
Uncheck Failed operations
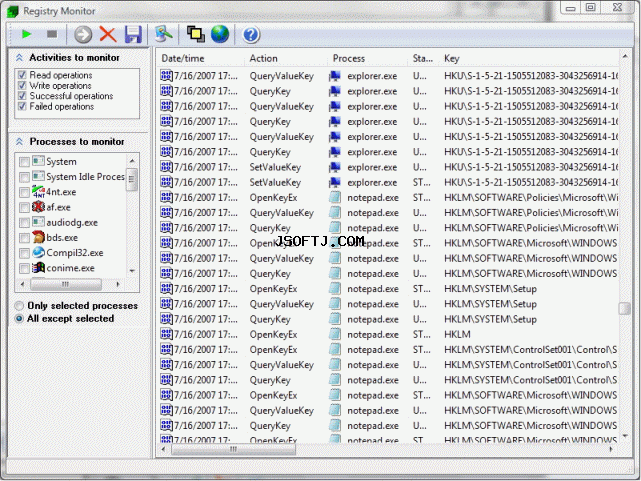(x=22, y=106)
